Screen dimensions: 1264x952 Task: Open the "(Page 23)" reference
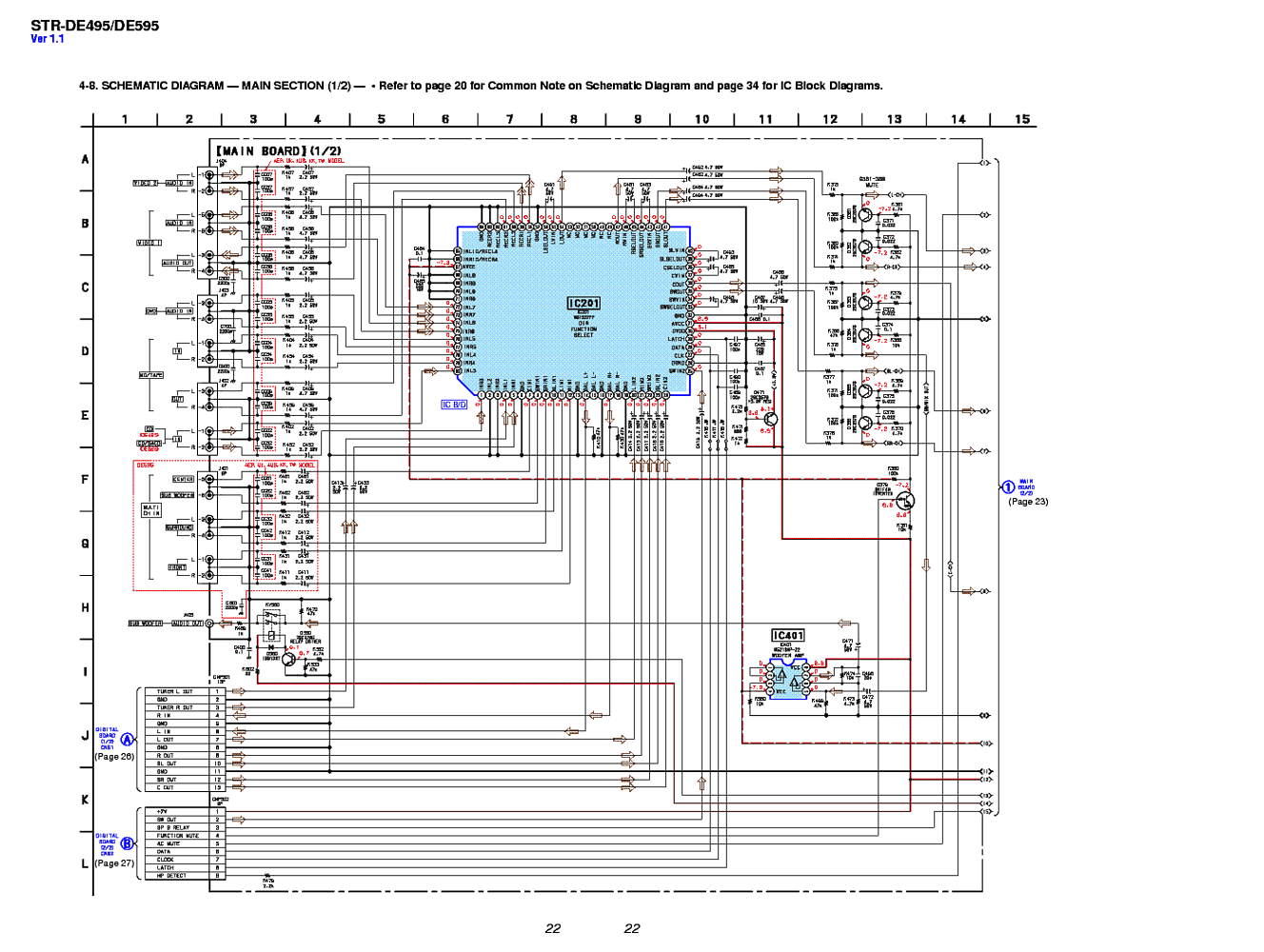(x=1028, y=502)
